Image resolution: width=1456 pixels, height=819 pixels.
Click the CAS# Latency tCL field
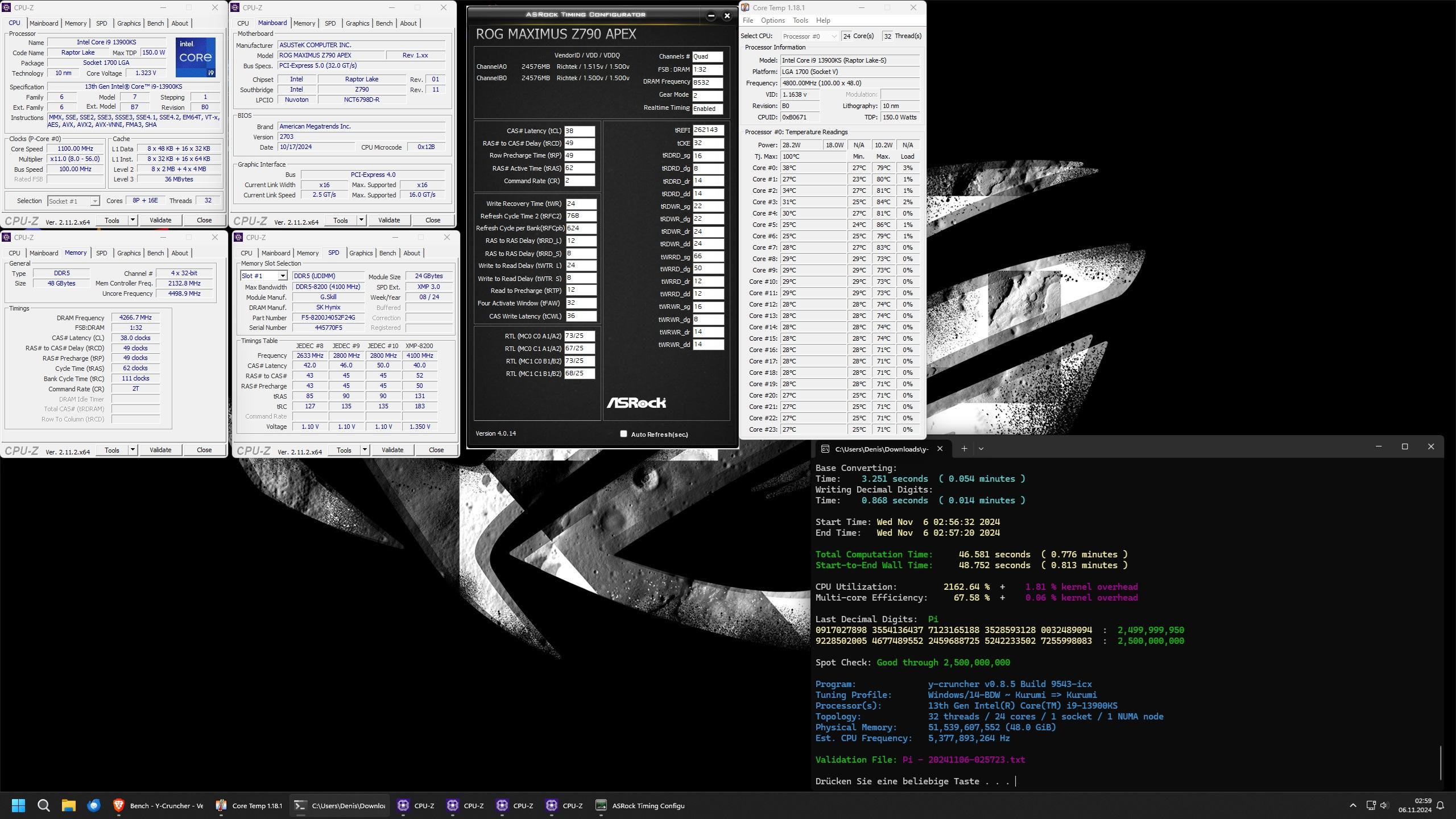click(580, 131)
